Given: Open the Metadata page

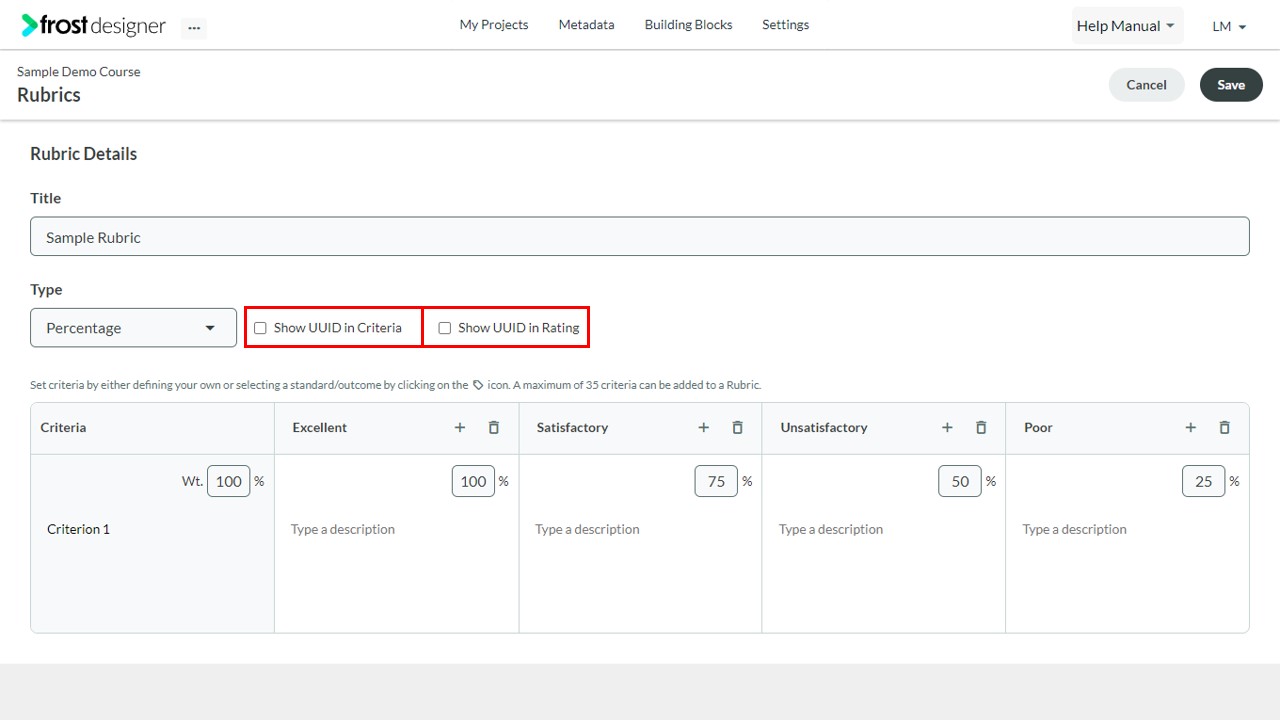Looking at the screenshot, I should point(586,25).
